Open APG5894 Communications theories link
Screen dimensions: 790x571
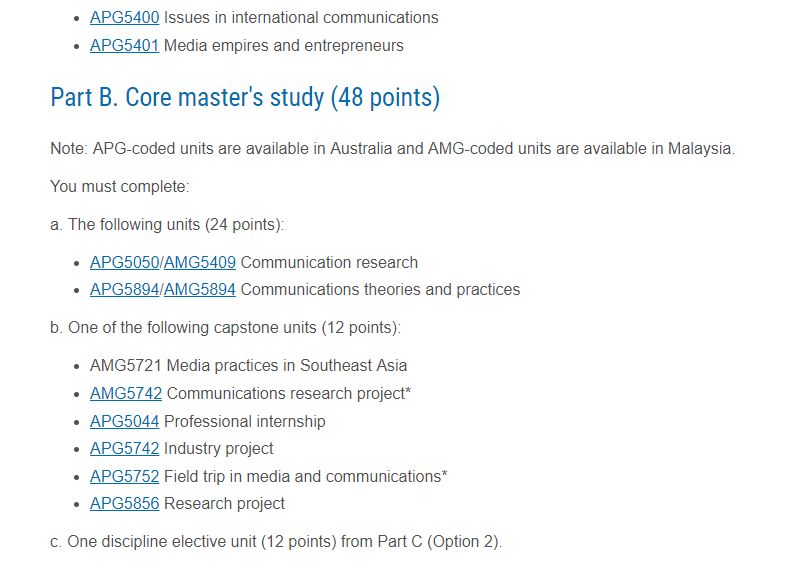[x=124, y=290]
